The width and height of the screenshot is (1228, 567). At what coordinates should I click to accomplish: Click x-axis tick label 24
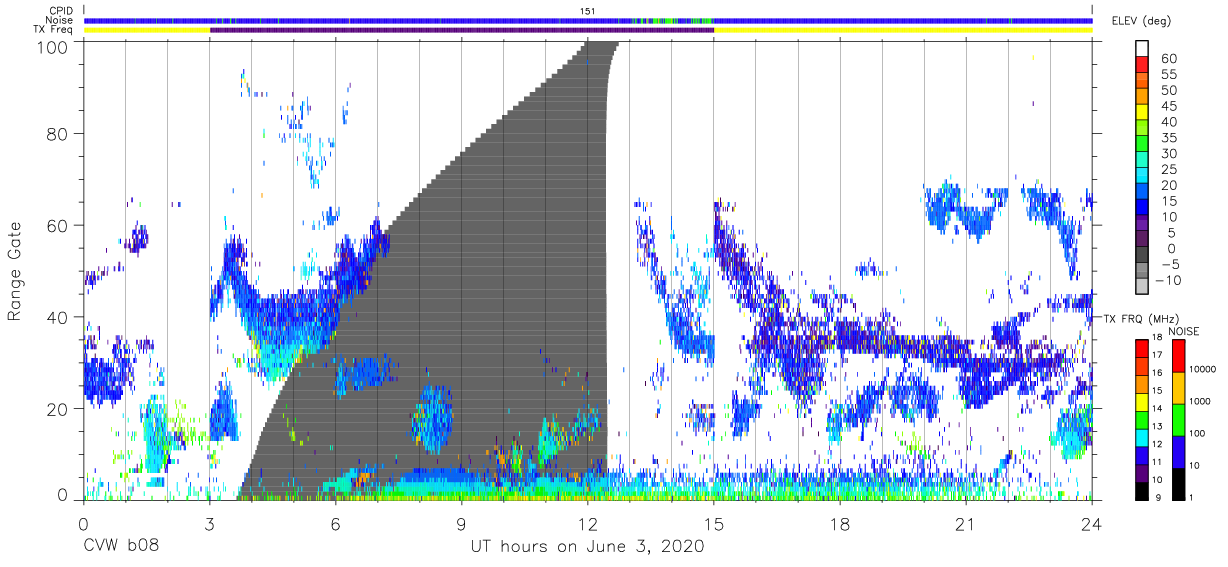[1092, 523]
